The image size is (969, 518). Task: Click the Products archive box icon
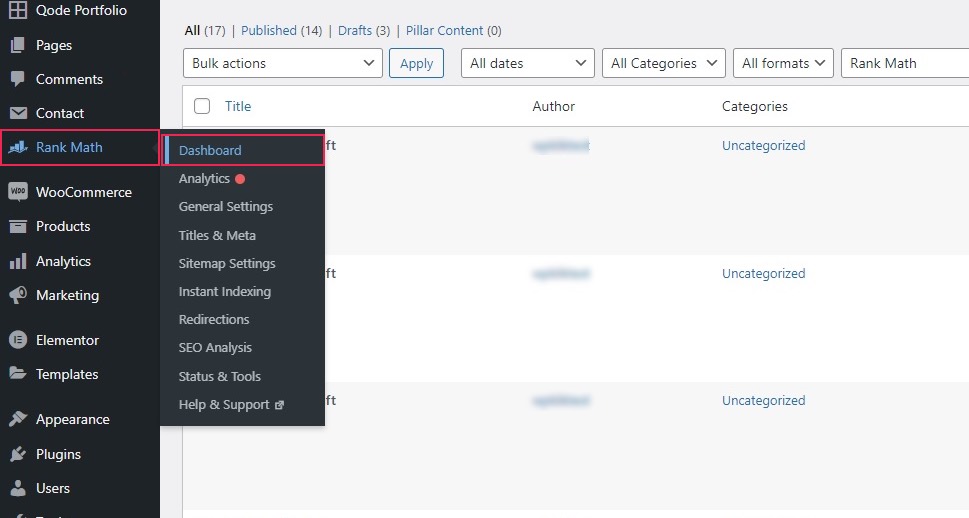click(x=18, y=226)
